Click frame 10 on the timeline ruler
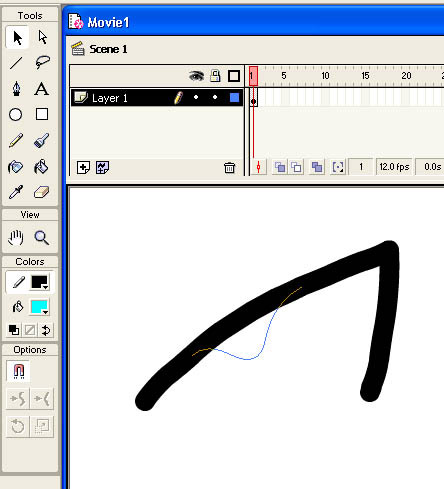This screenshot has height=489, width=444. coord(326,76)
